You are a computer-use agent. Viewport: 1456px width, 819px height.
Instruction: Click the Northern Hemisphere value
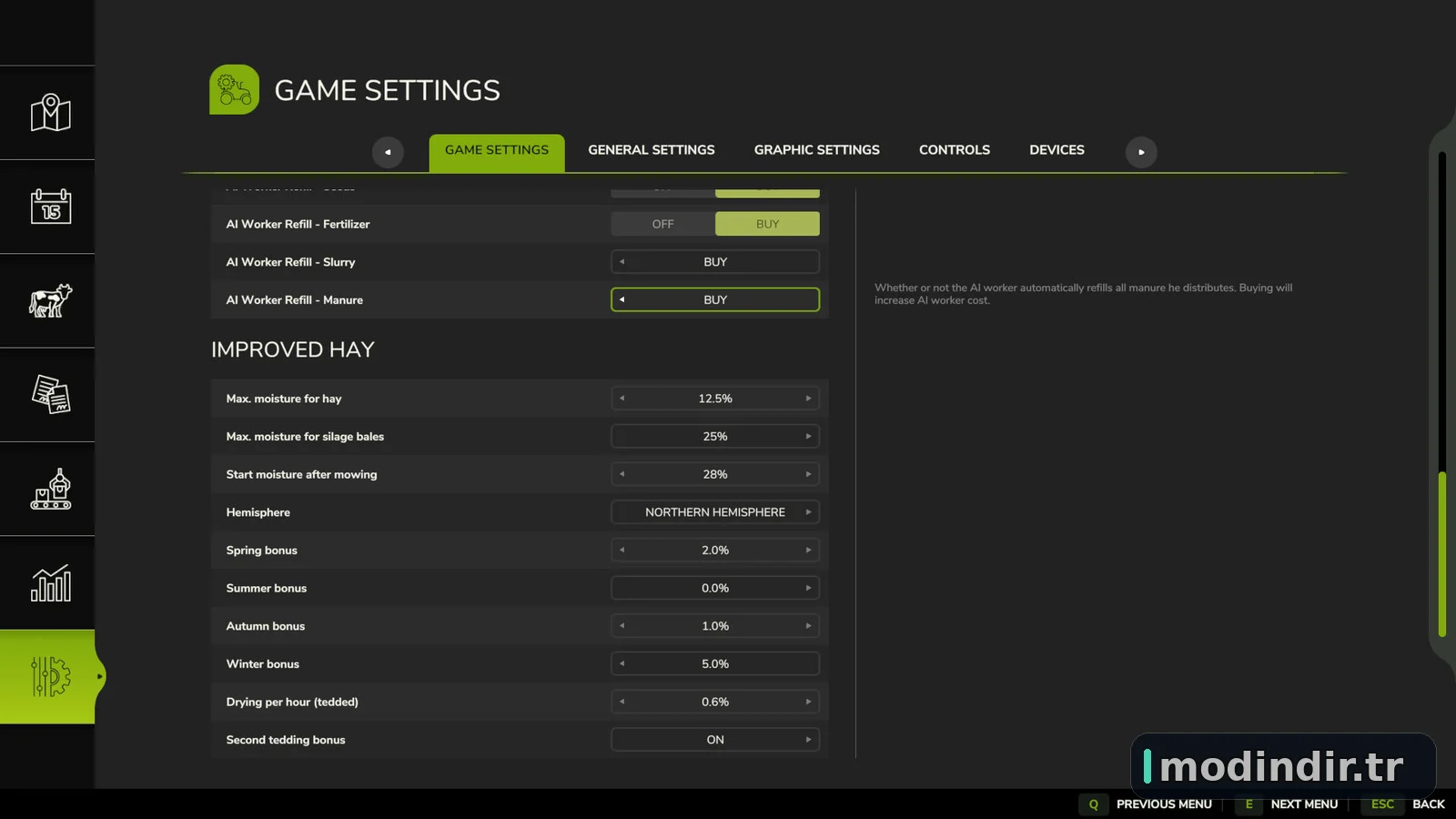[x=715, y=512]
